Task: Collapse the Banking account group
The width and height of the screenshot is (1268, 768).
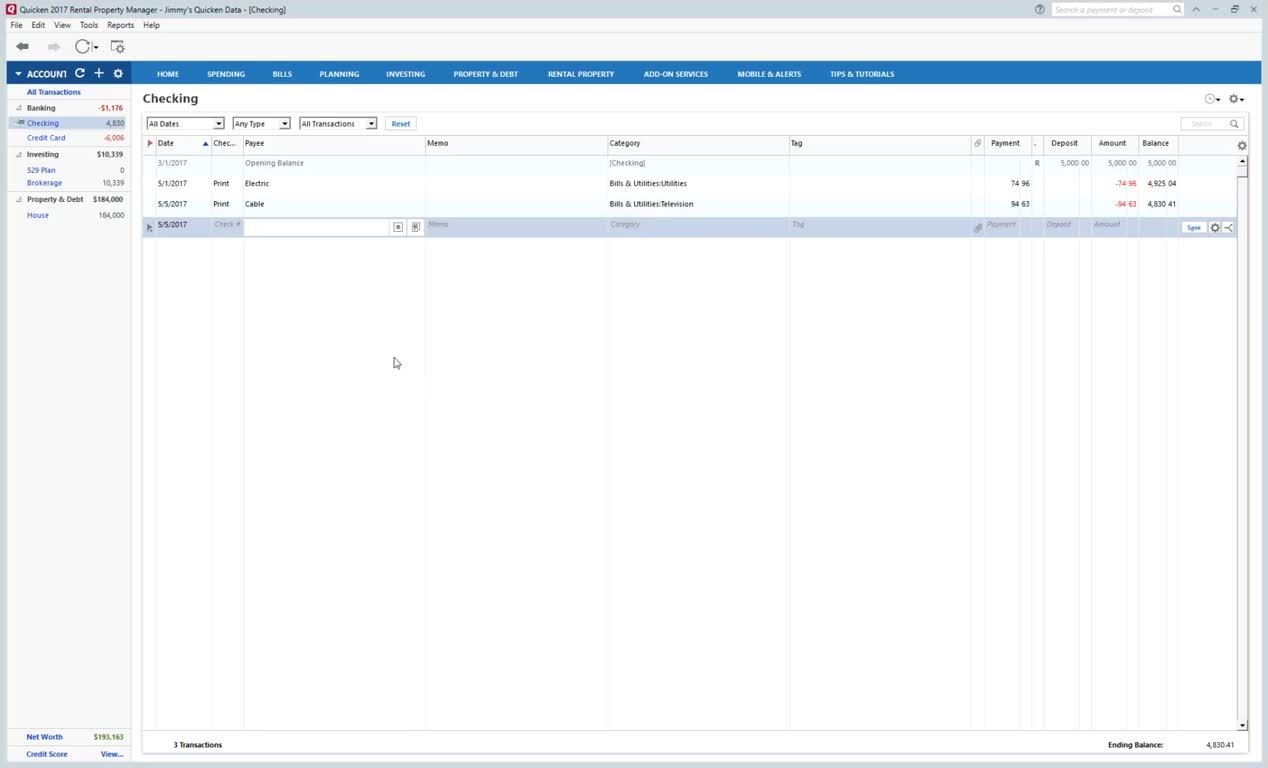Action: 18,108
